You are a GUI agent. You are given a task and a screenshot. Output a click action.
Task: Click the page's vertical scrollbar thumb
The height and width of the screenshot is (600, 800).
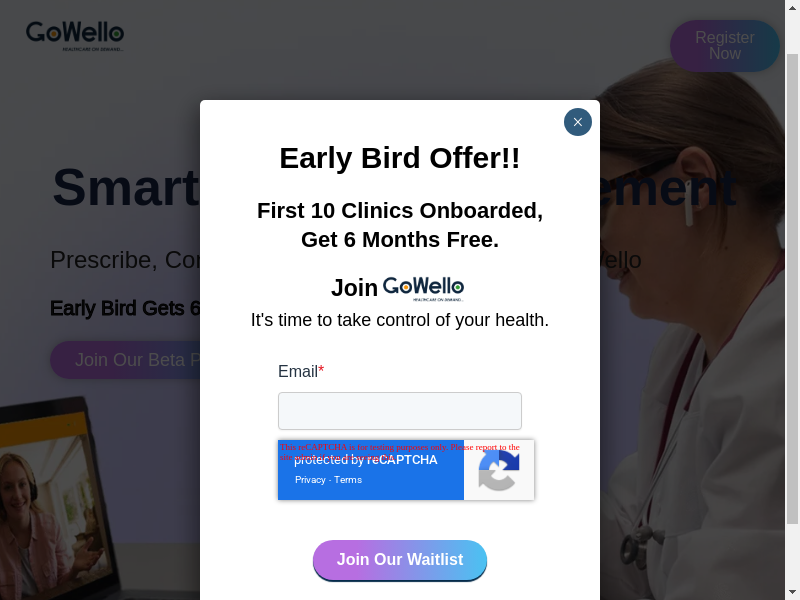pos(792,288)
